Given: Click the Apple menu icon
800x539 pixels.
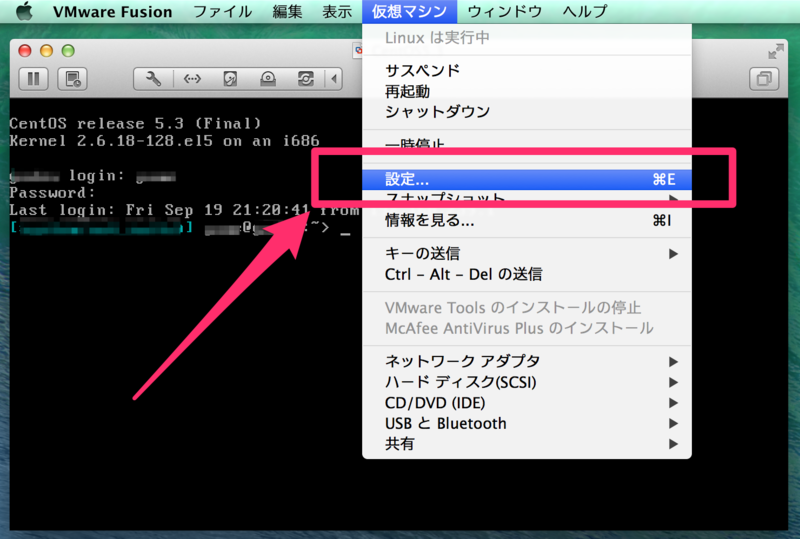Looking at the screenshot, I should click(x=24, y=11).
